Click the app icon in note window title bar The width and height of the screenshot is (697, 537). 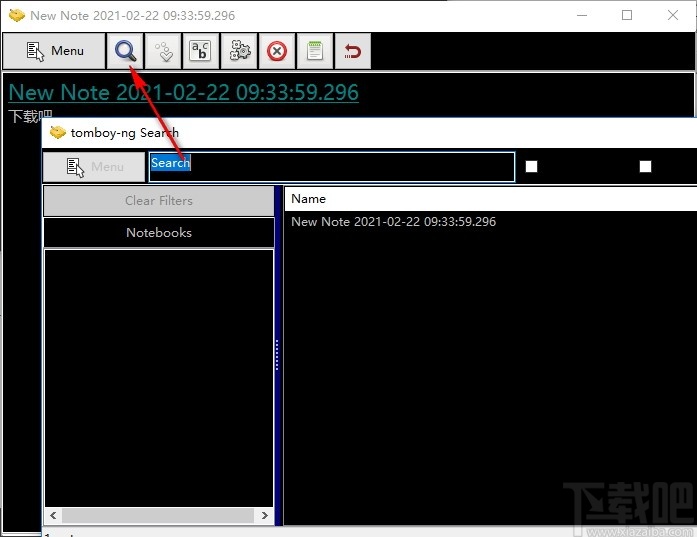pyautogui.click(x=17, y=16)
